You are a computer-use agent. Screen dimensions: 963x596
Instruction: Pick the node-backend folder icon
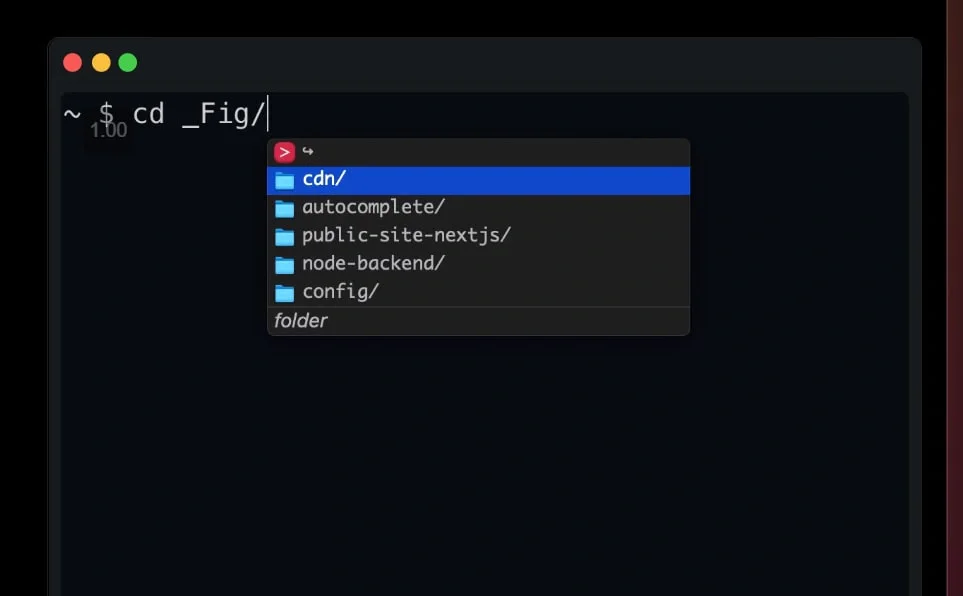[285, 264]
